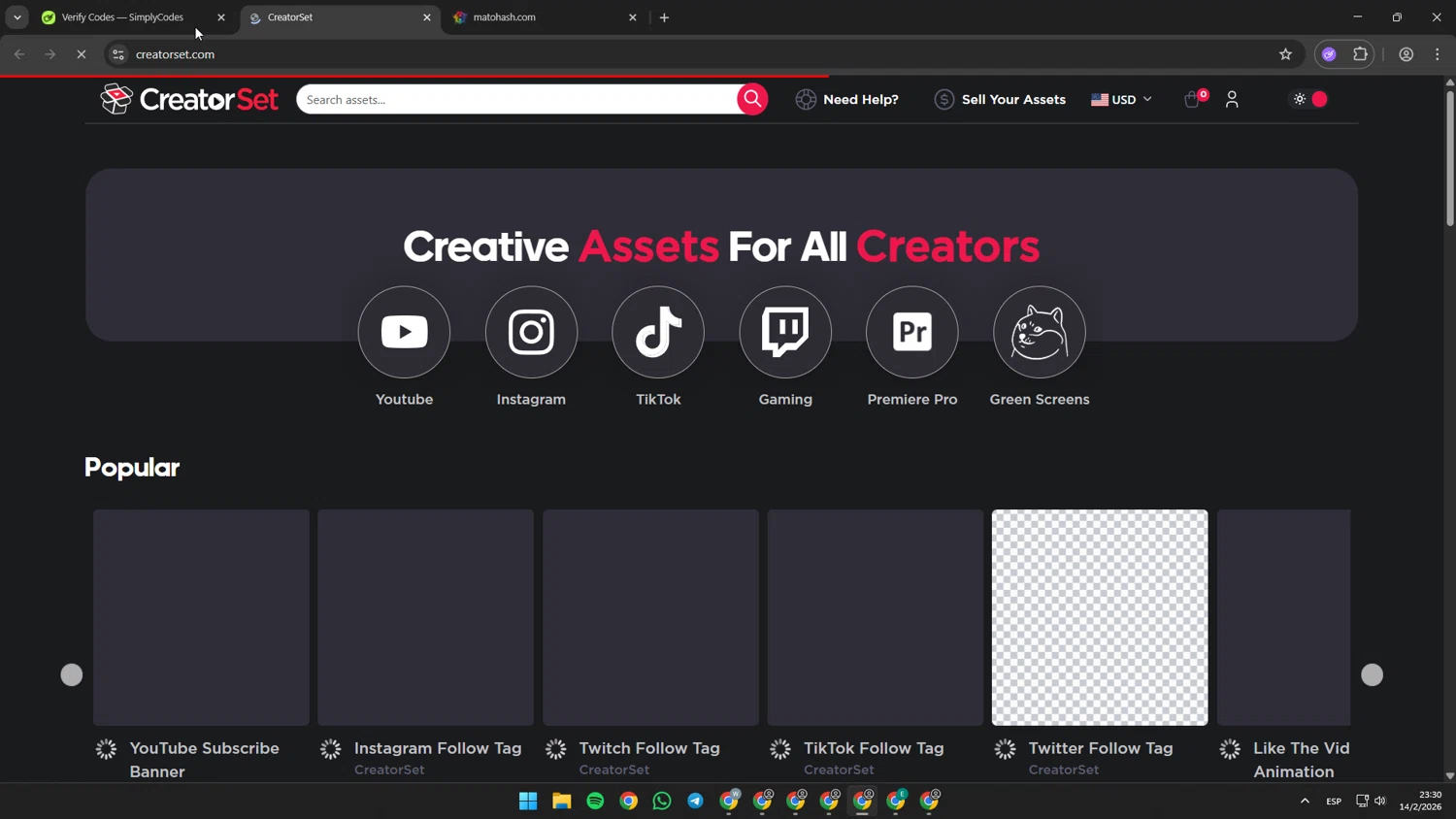Image resolution: width=1456 pixels, height=819 pixels.
Task: Click the purple extension icon in toolbar
Action: 1329,54
